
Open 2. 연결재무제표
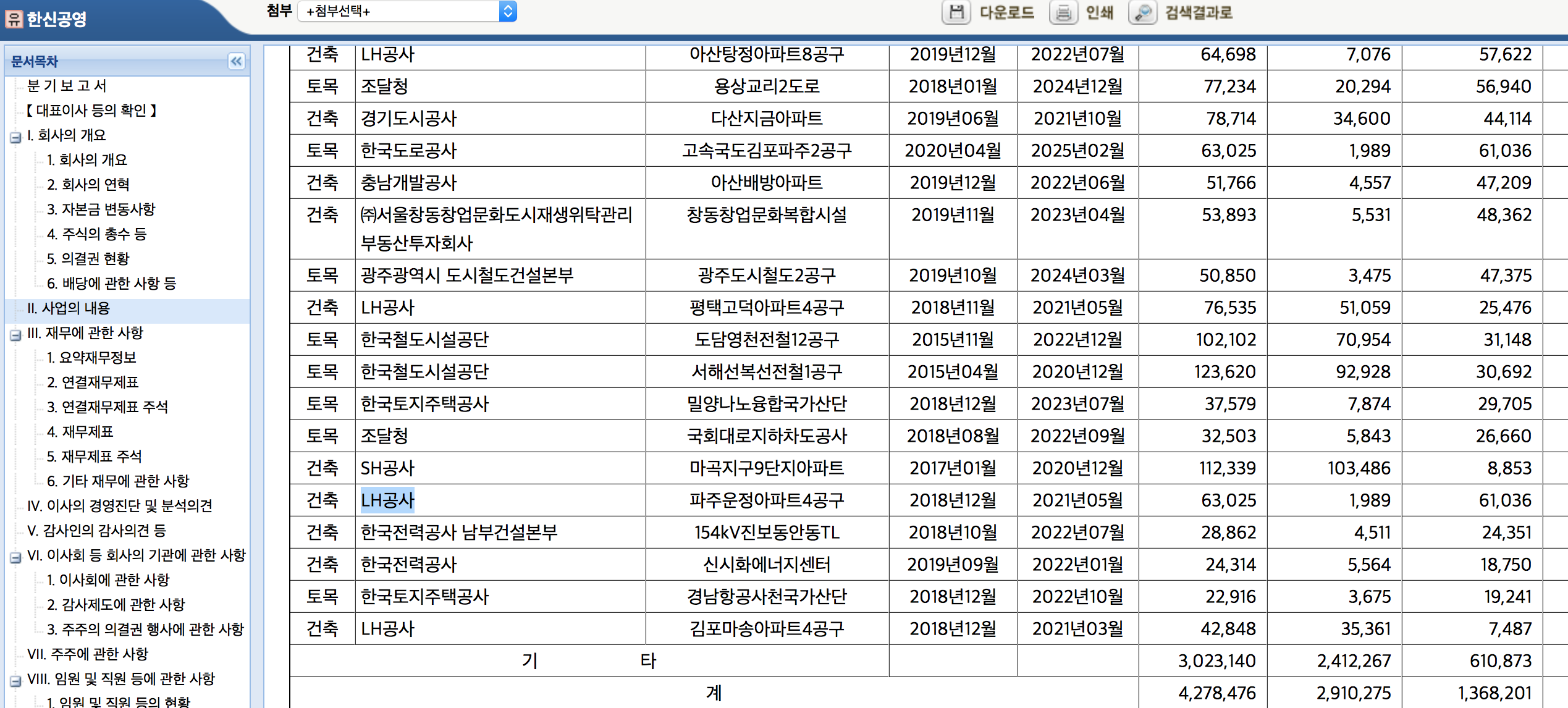[93, 382]
